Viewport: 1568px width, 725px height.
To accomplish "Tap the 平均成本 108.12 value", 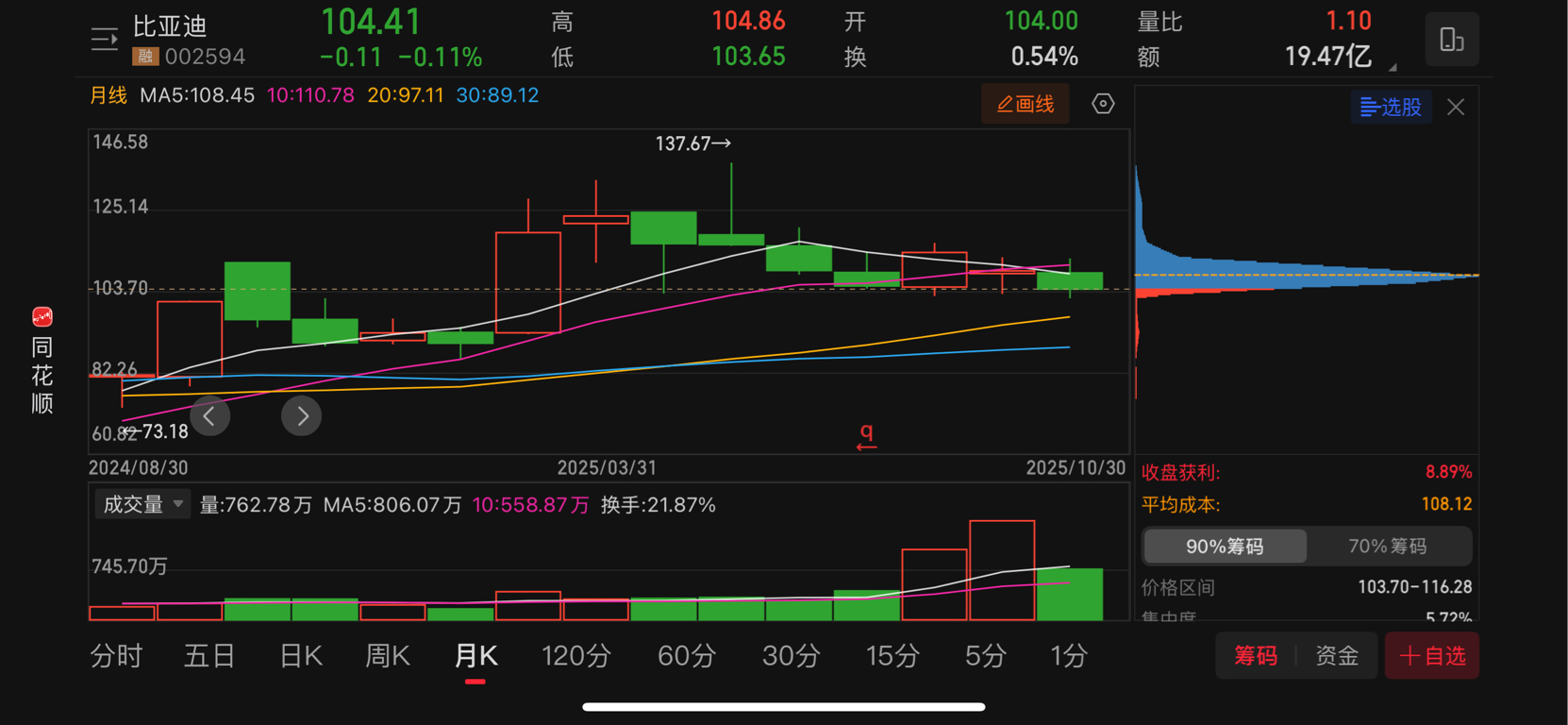I will coord(1446,504).
